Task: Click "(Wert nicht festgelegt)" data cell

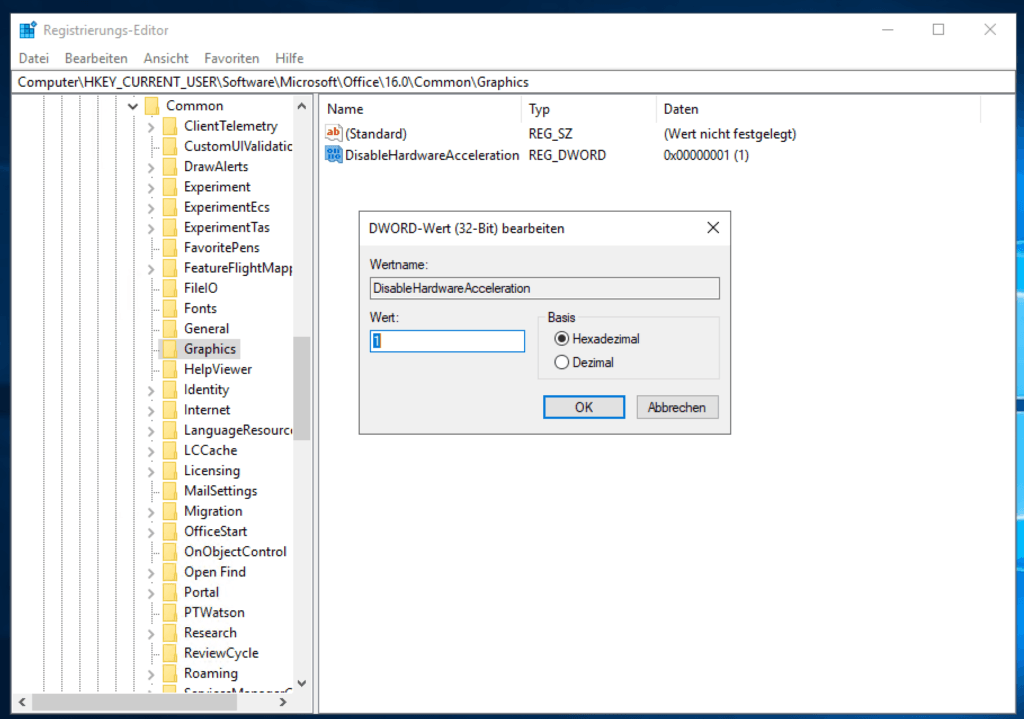Action: point(729,133)
